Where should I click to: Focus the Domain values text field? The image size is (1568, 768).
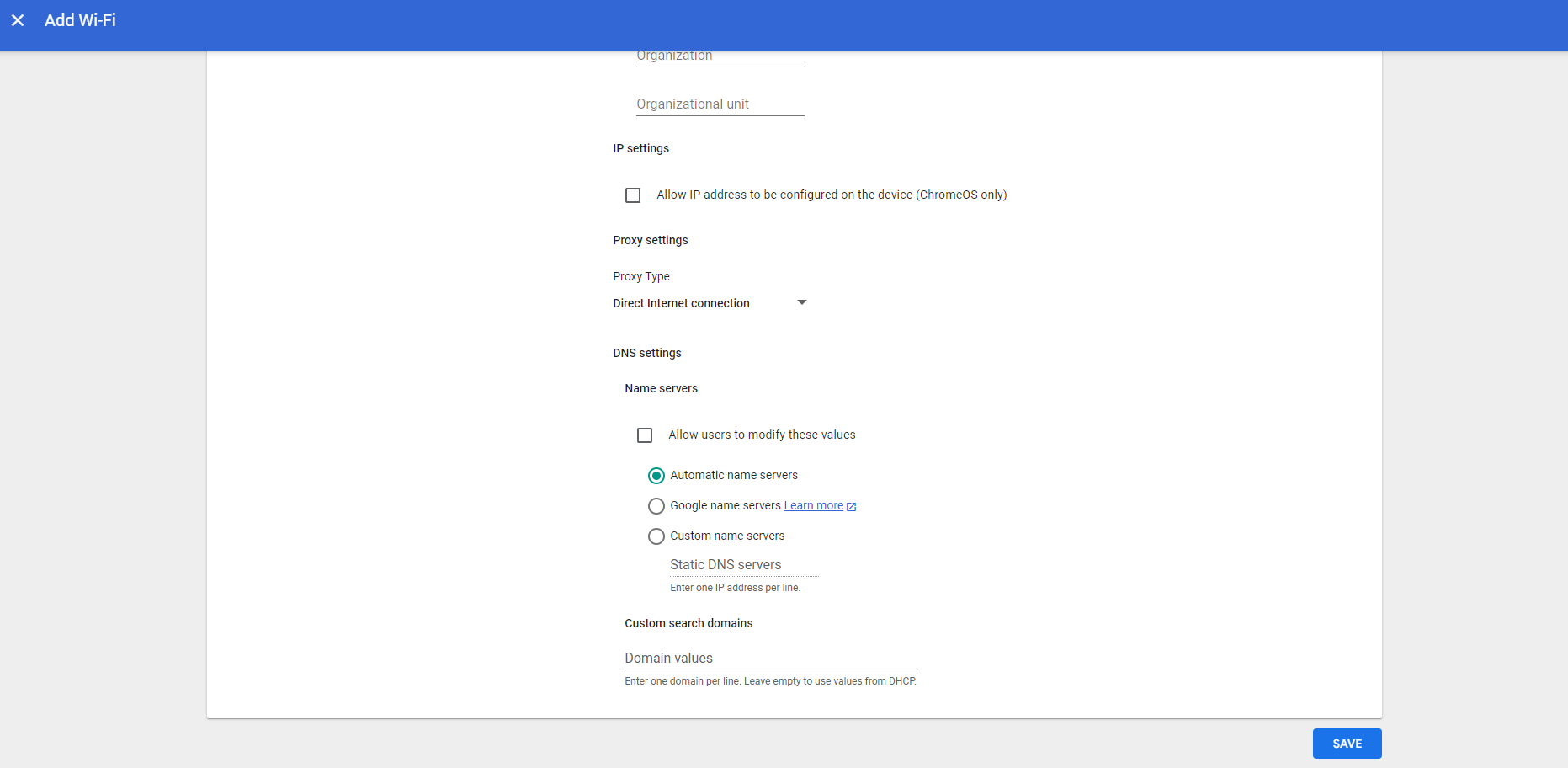click(x=769, y=658)
